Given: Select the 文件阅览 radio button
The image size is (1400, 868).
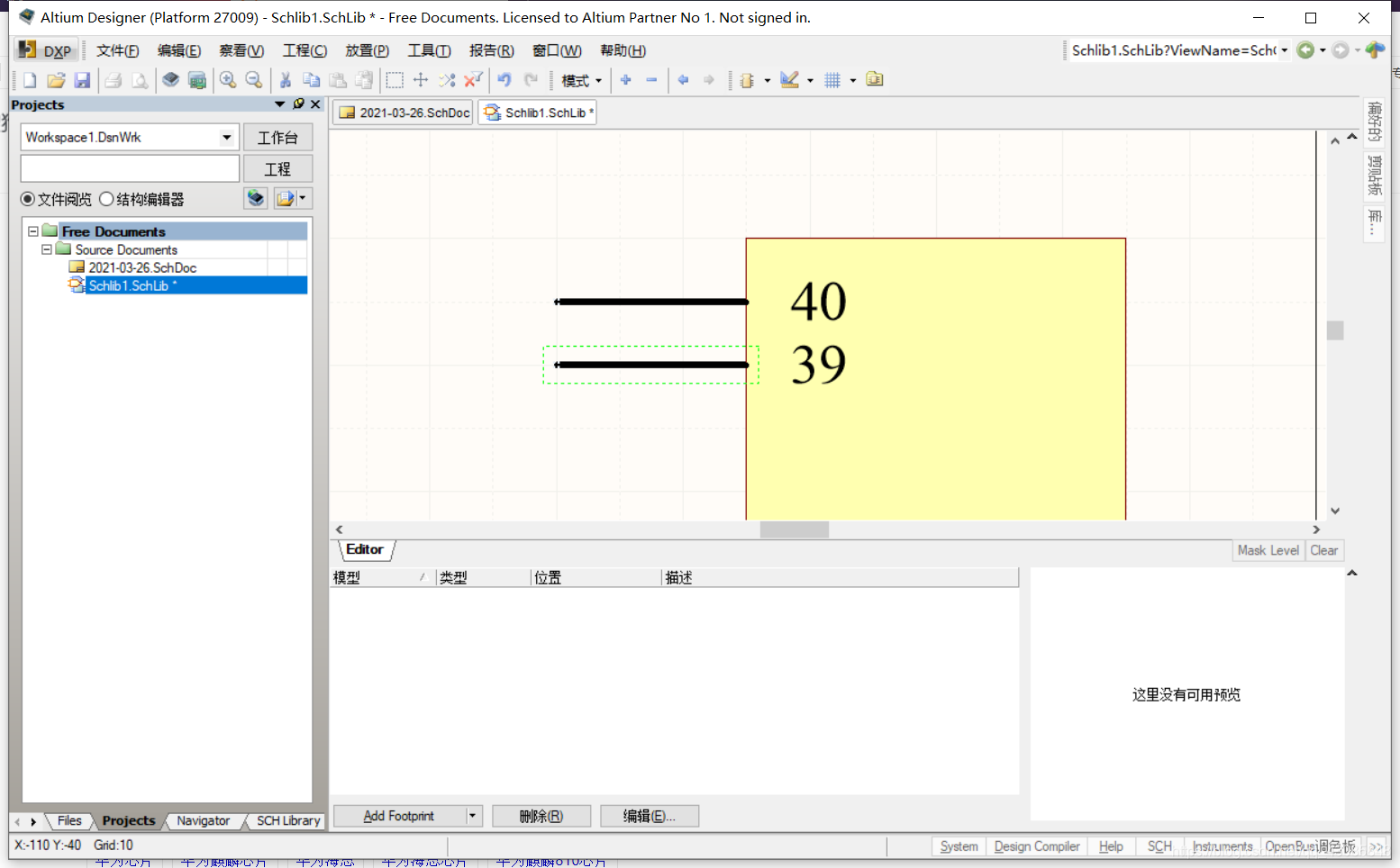Looking at the screenshot, I should (28, 199).
